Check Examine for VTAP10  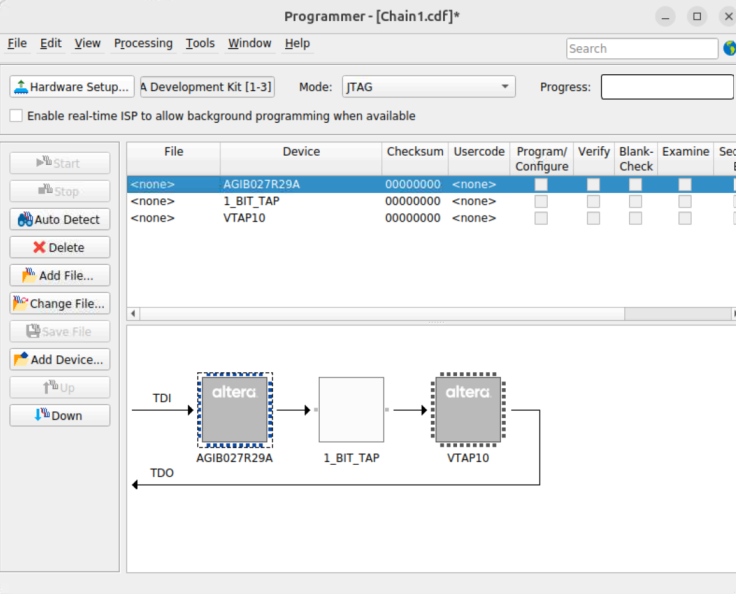(x=685, y=218)
